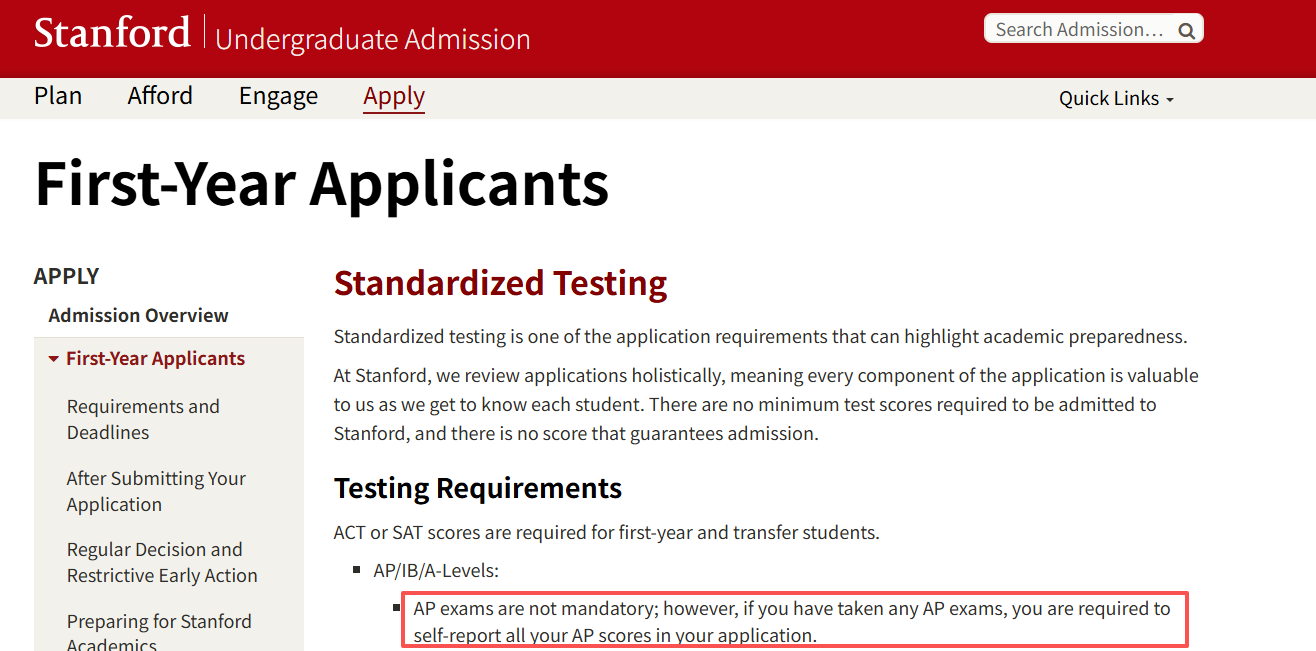Viewport: 1316px width, 651px height.
Task: Click the Standardized Testing heading
Action: [x=500, y=284]
